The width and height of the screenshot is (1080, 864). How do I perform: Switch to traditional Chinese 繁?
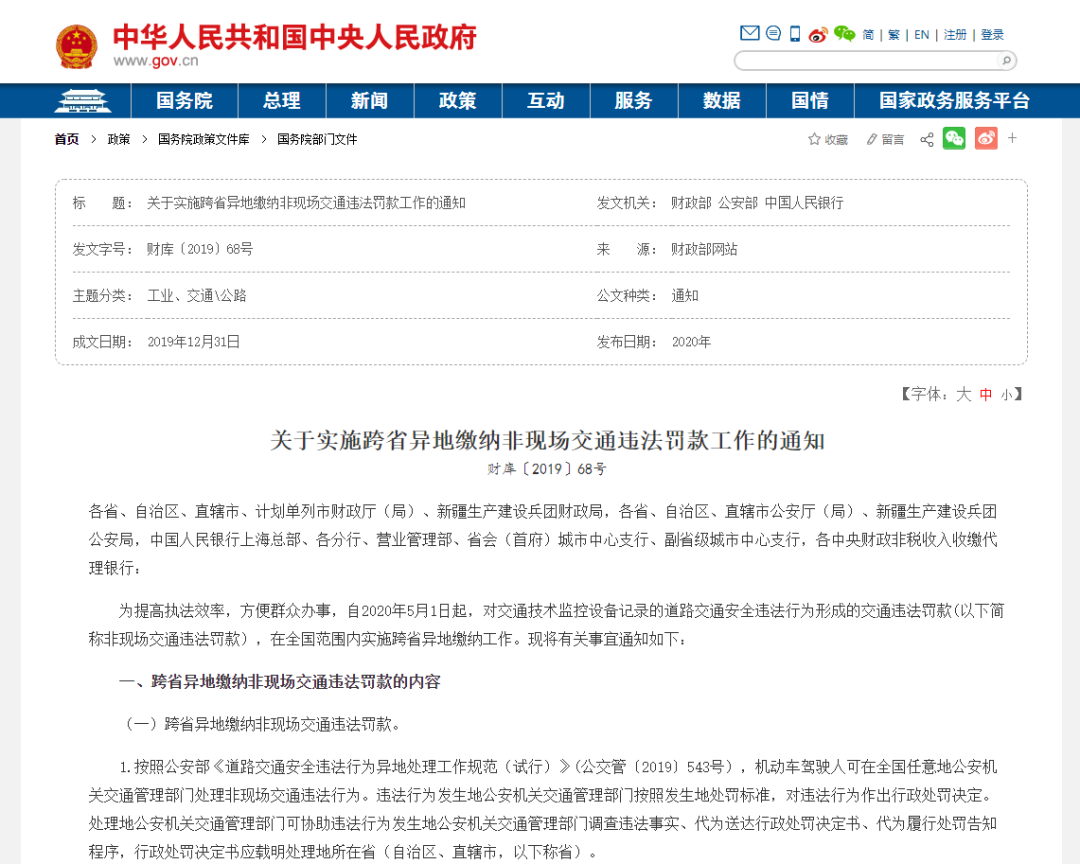(x=894, y=34)
